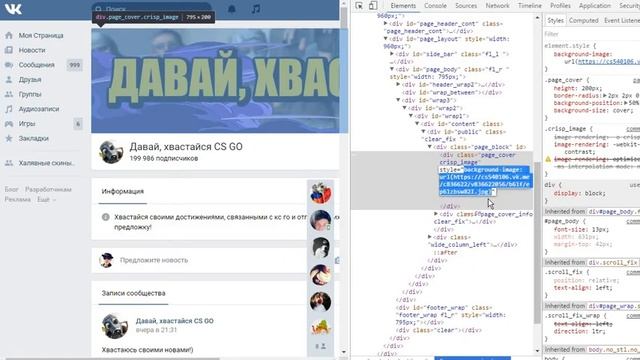This screenshot has width=640, height=360.
Task: Open the post author link Давай, хвастайся CS GO
Action: (175, 321)
